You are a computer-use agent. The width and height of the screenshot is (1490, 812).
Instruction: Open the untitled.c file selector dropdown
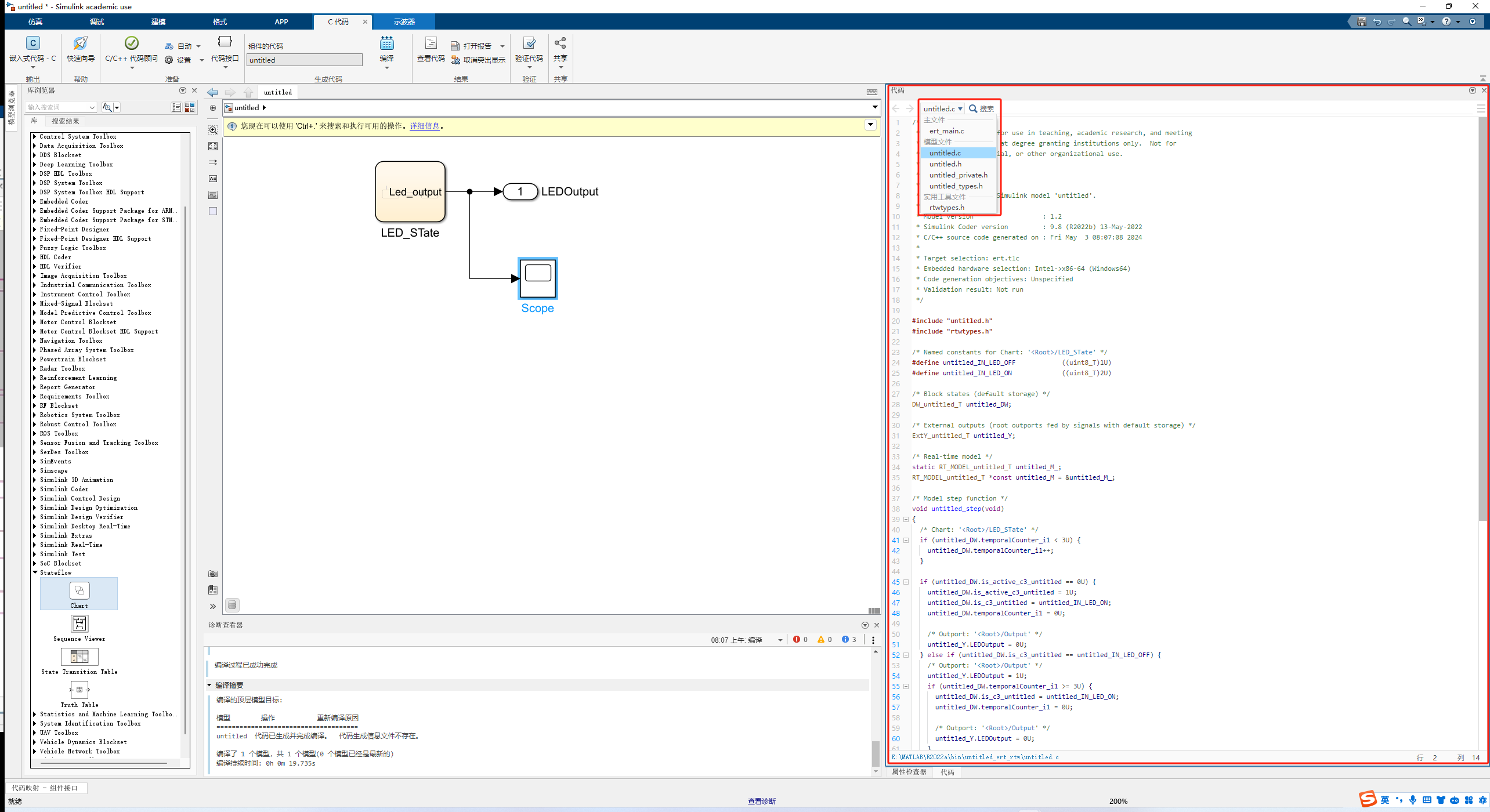coord(942,108)
